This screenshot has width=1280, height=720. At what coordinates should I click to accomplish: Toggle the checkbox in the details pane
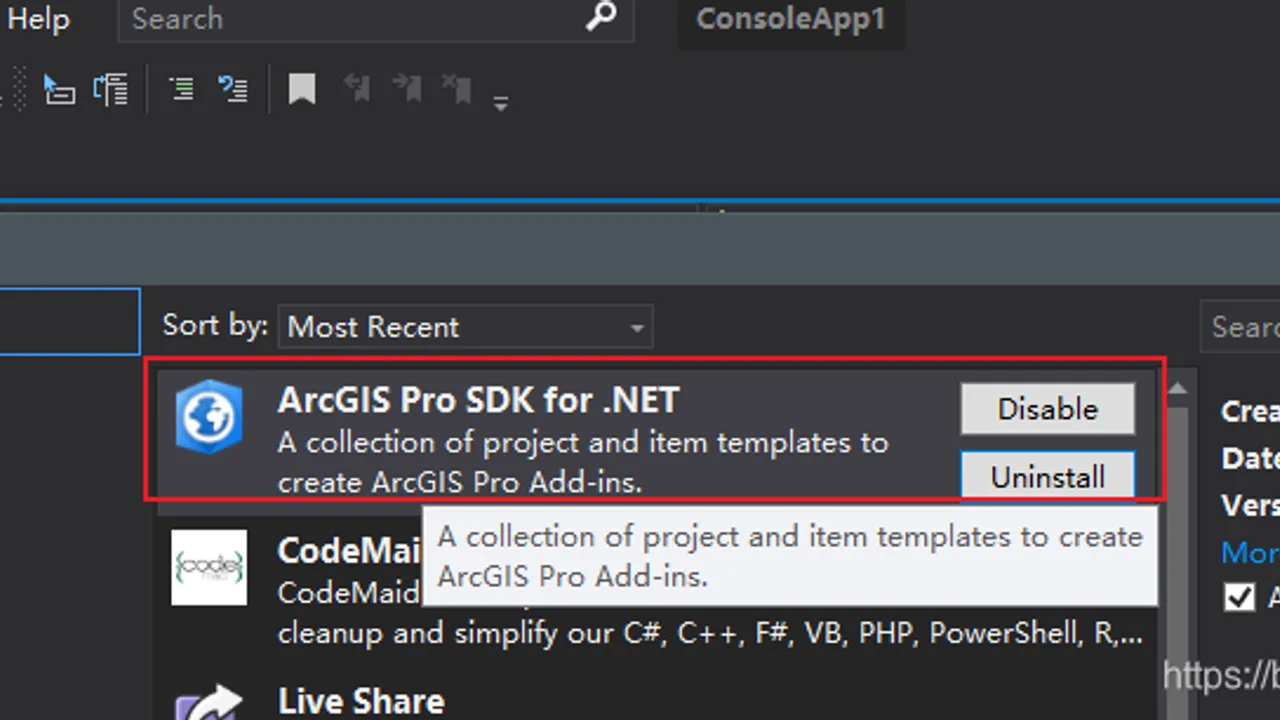(x=1239, y=597)
